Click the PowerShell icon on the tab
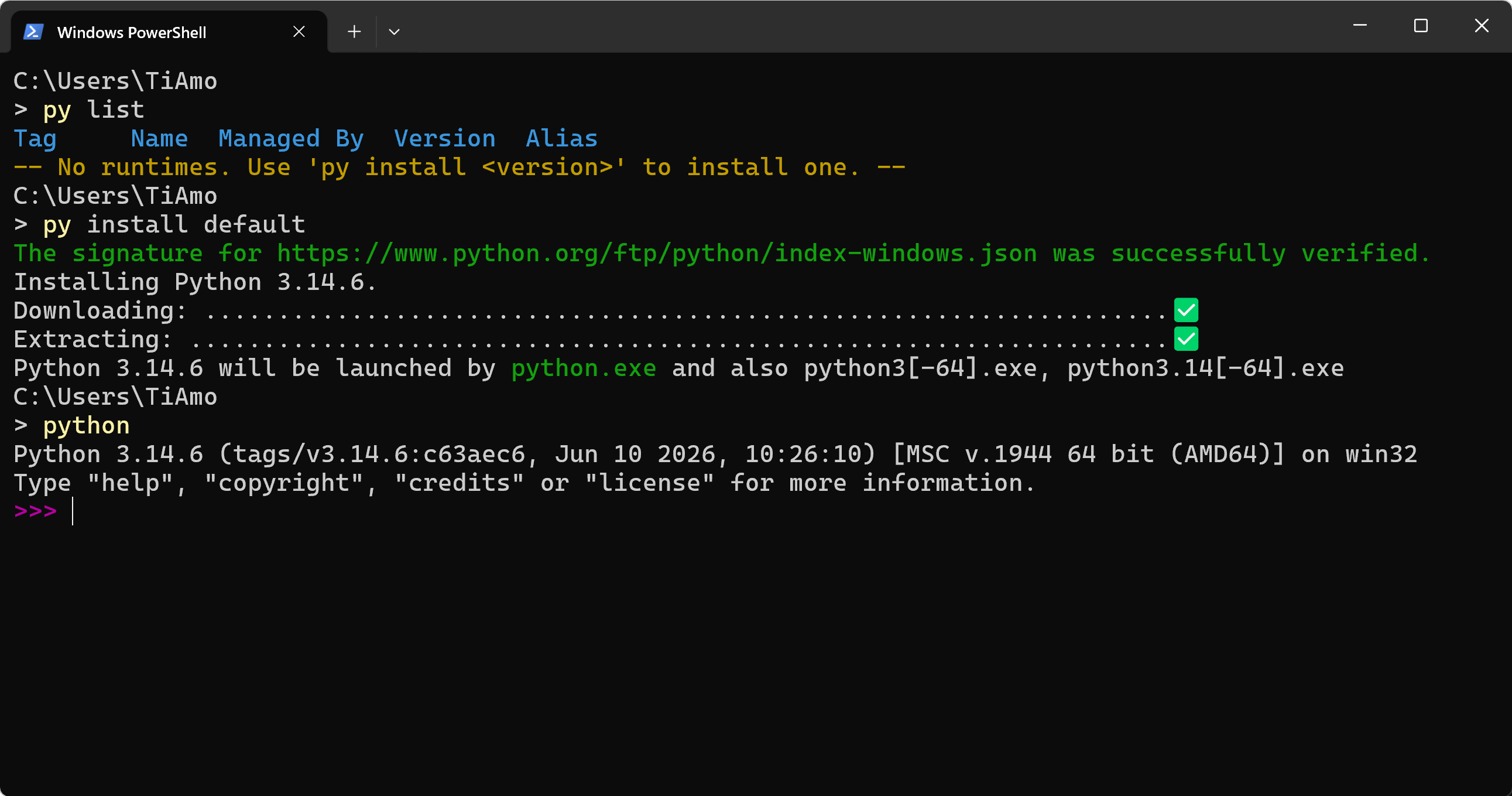 pyautogui.click(x=33, y=32)
